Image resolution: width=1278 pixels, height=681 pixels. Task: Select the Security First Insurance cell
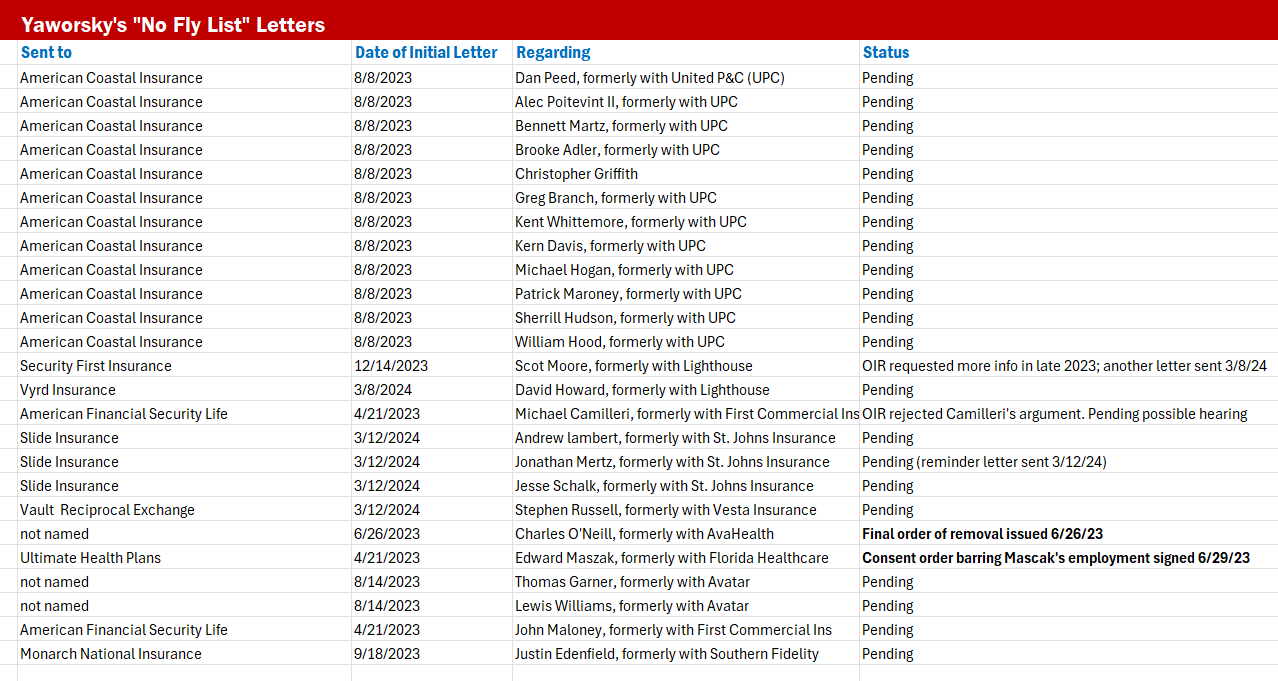(x=96, y=366)
